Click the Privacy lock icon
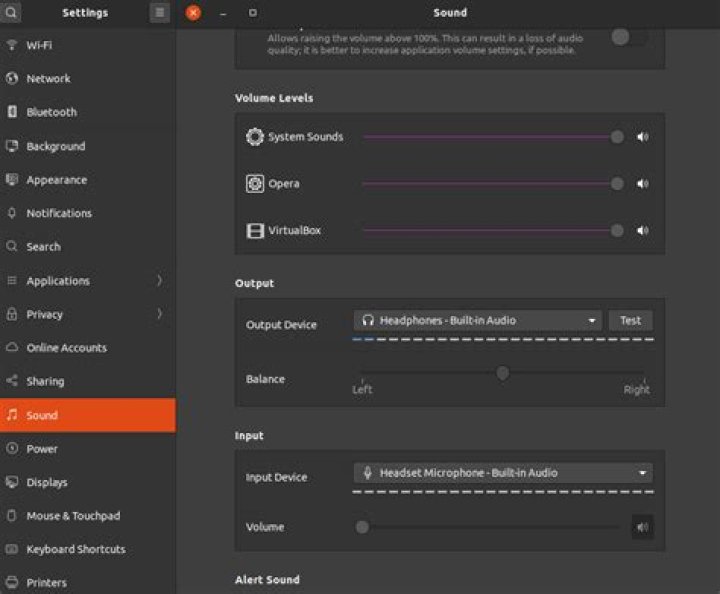The height and width of the screenshot is (594, 720). [12, 314]
